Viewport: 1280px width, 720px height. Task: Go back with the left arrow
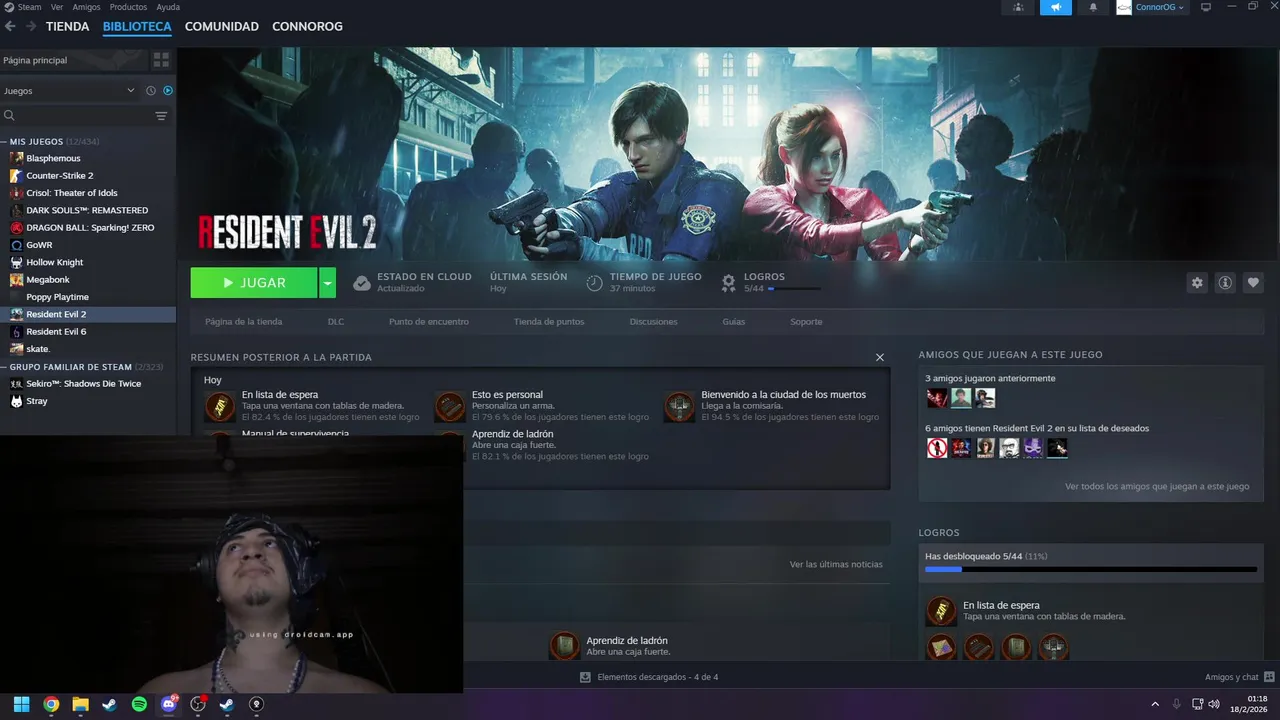(x=10, y=27)
